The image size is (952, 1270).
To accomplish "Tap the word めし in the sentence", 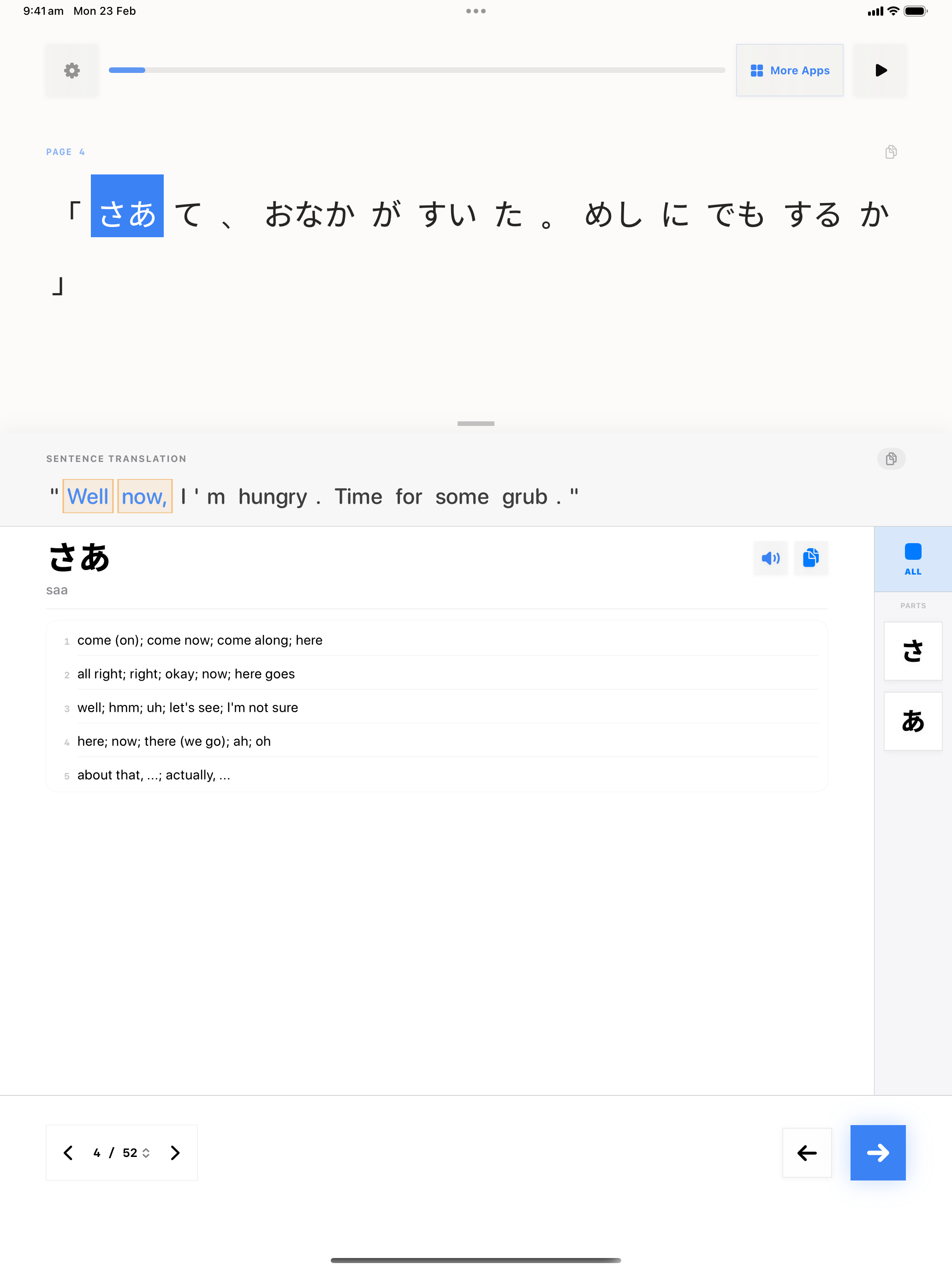I will click(613, 215).
